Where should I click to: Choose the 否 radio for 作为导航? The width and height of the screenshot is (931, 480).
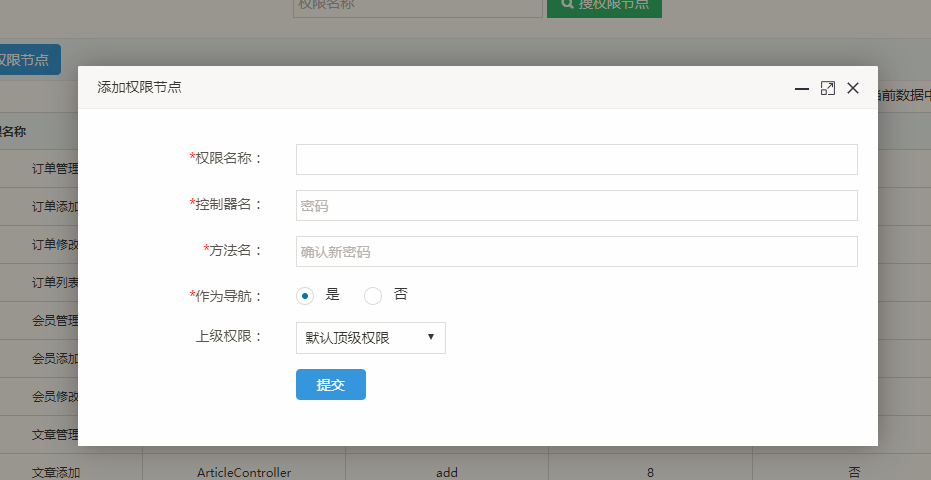point(373,296)
